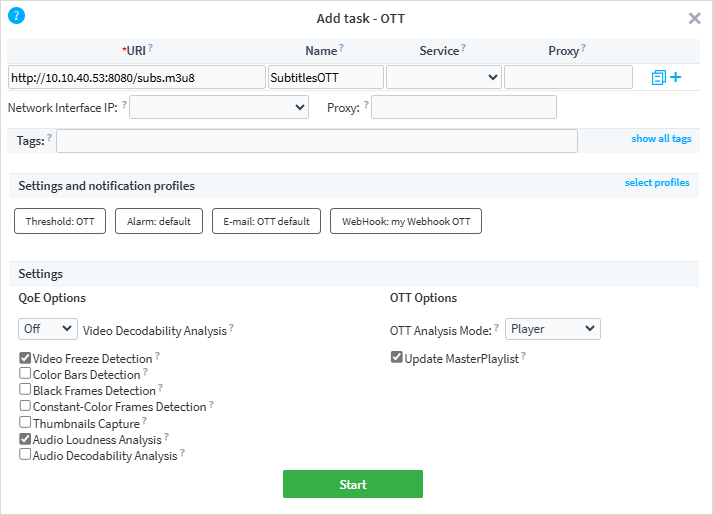Click the Threshold: OTT profile button
The width and height of the screenshot is (713, 515).
click(x=60, y=221)
